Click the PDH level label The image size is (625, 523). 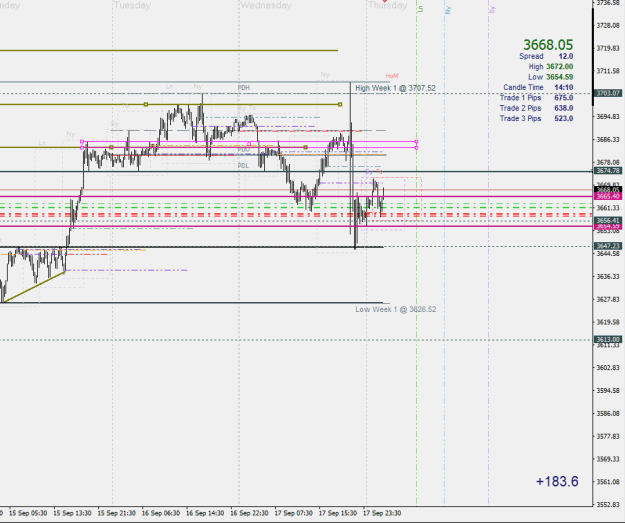coord(244,88)
